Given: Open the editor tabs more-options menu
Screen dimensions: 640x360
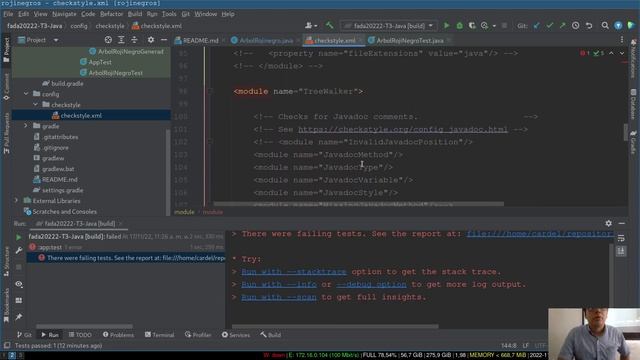Looking at the screenshot, I should click(x=621, y=40).
